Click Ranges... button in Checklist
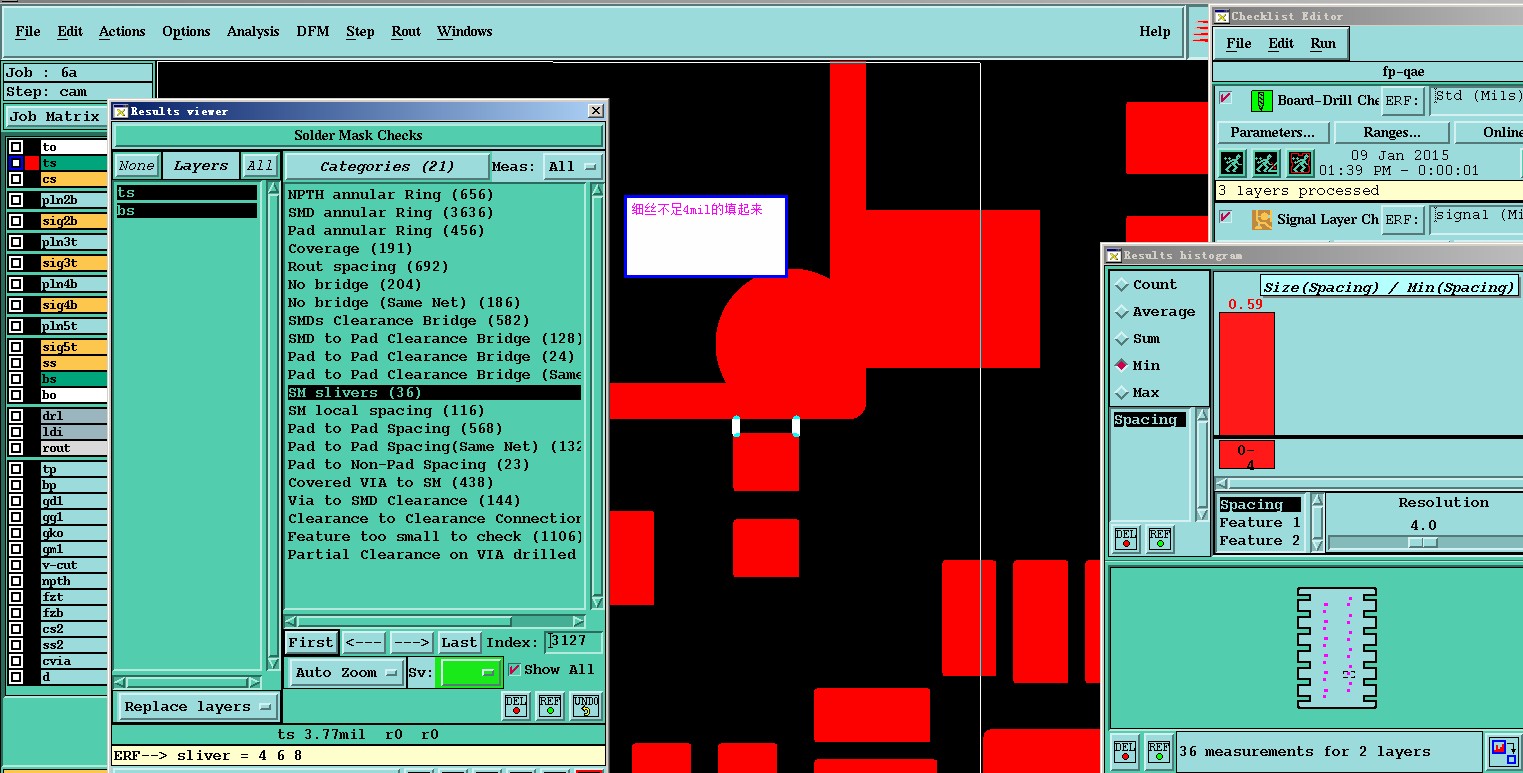The image size is (1523, 773). (1392, 132)
